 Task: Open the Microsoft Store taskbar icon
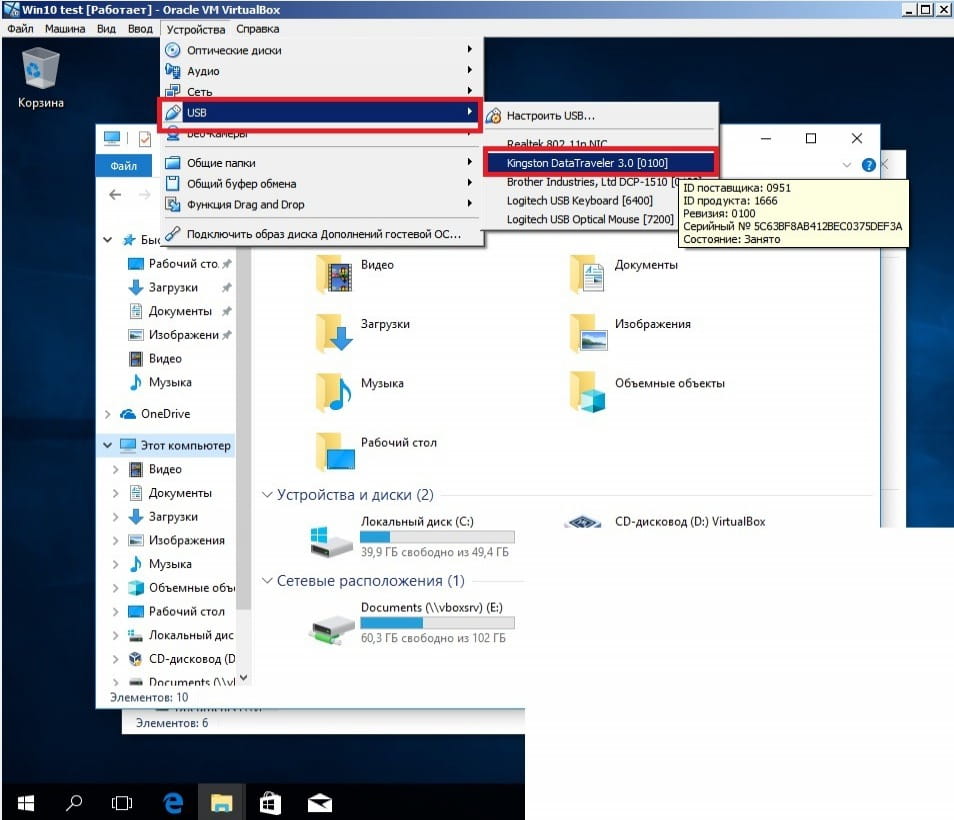pyautogui.click(x=270, y=802)
